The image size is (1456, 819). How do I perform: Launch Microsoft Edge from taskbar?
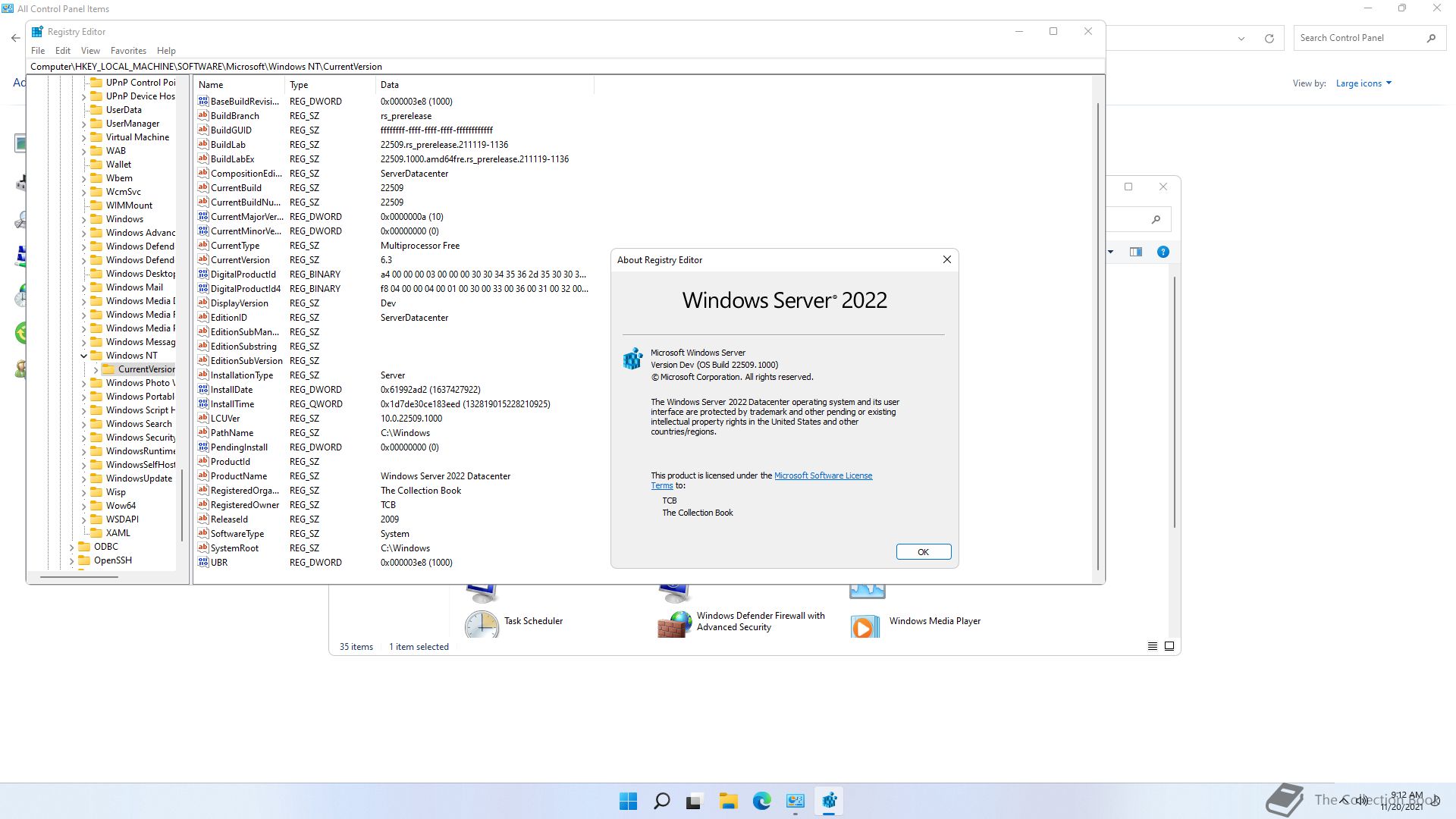pos(761,801)
